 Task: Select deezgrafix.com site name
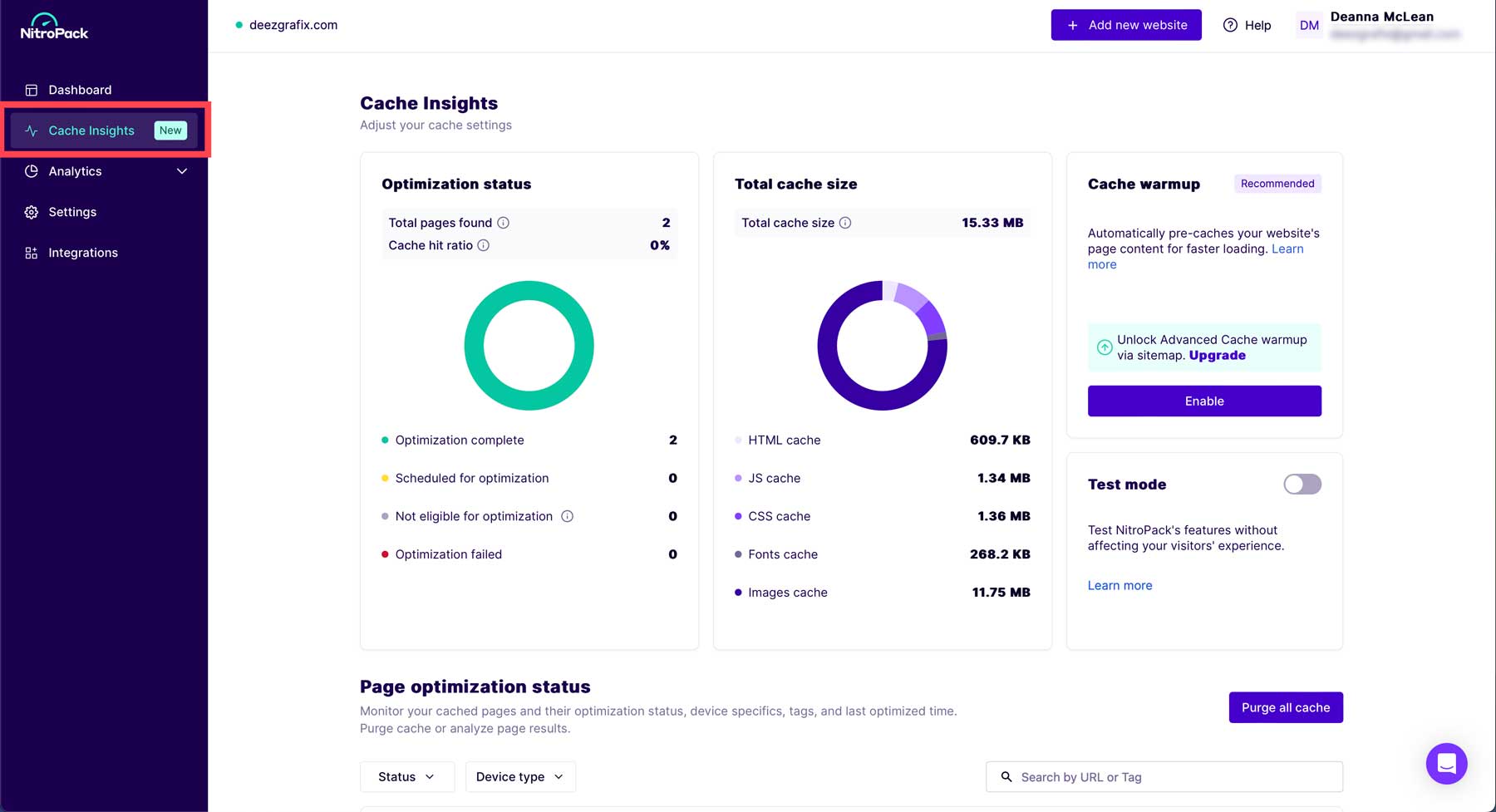(x=293, y=25)
